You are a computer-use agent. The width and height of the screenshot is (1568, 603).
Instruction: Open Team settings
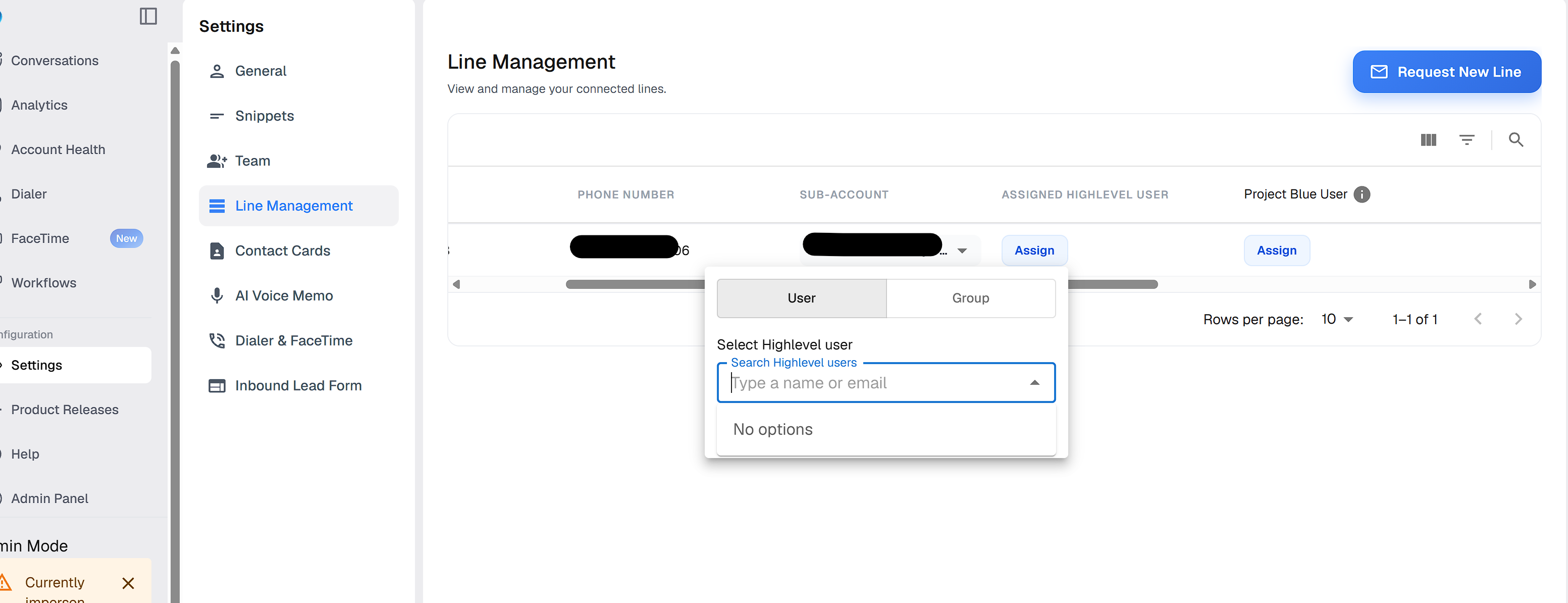tap(298, 161)
